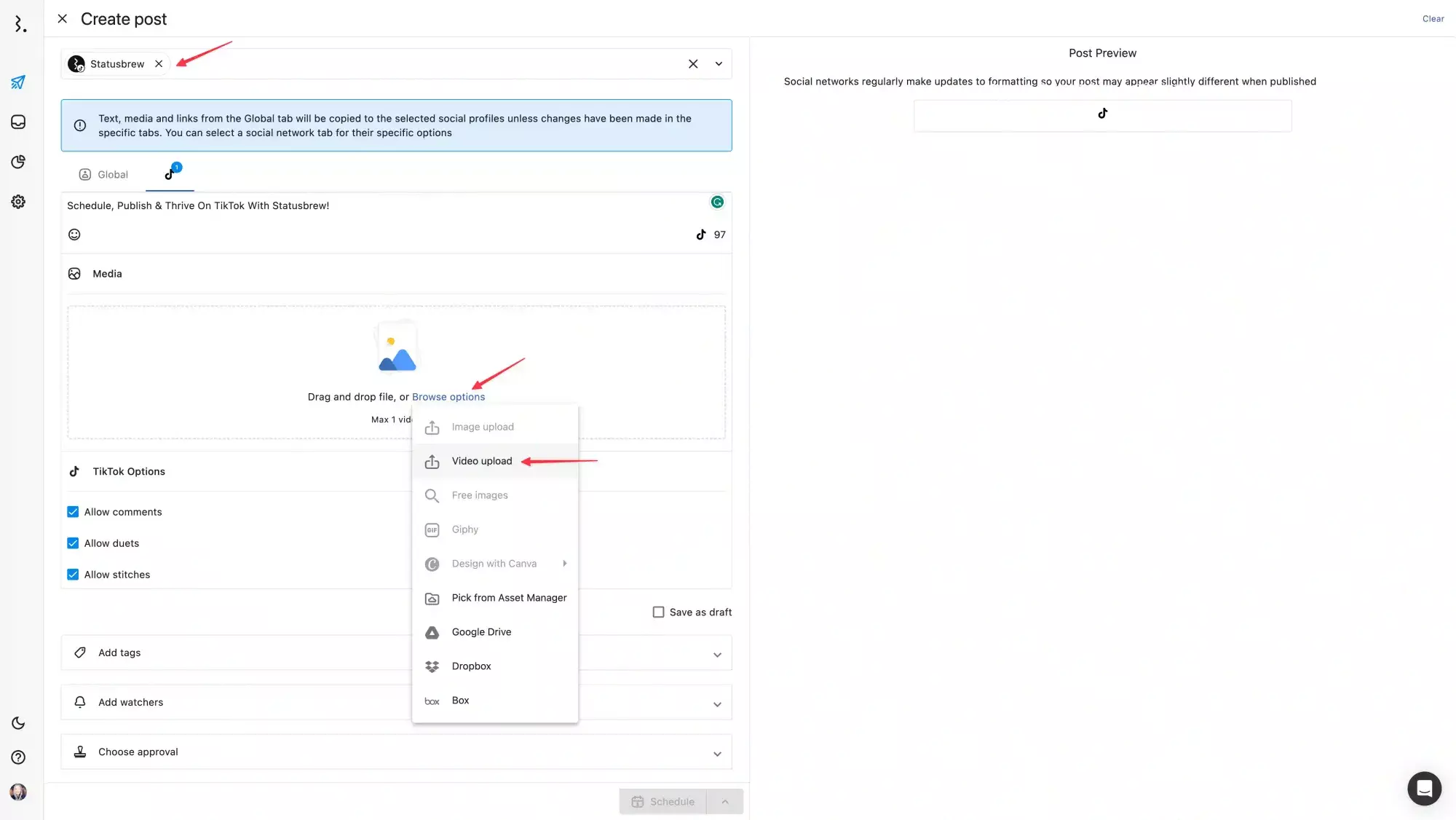Click the Browse options link

448,397
